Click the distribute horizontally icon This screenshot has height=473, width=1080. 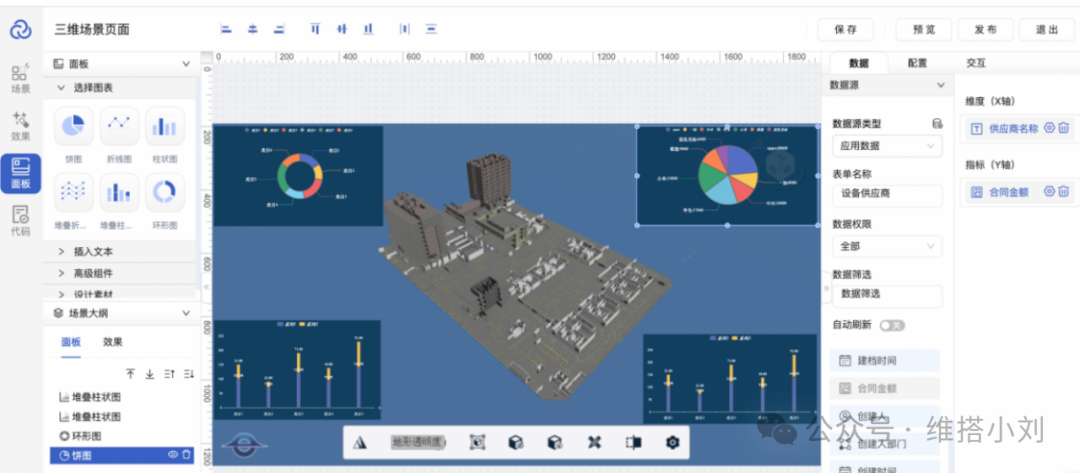(x=404, y=29)
